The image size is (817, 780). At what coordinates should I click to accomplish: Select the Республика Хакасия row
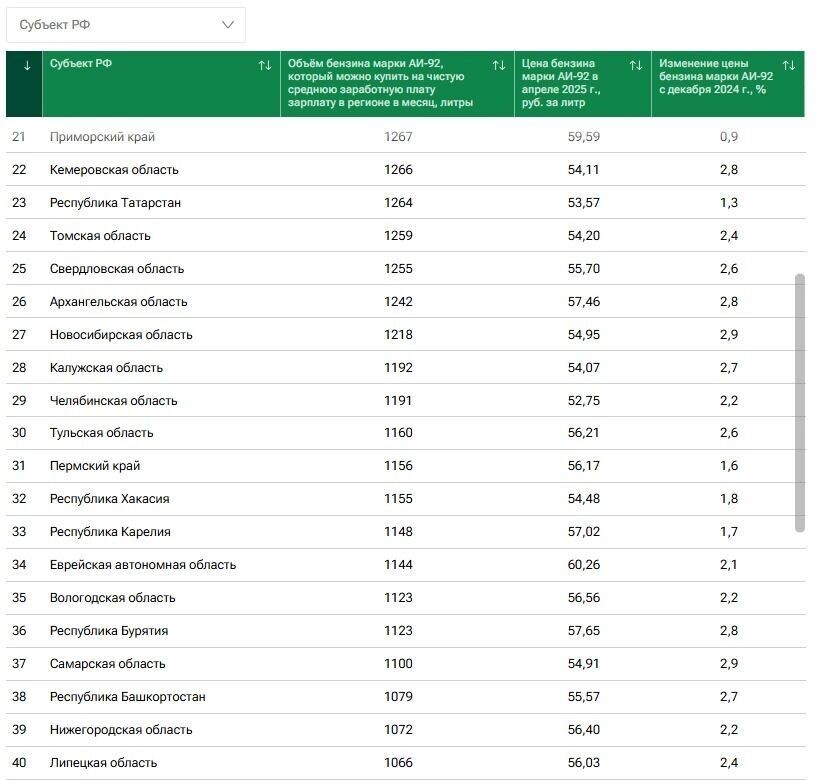406,499
